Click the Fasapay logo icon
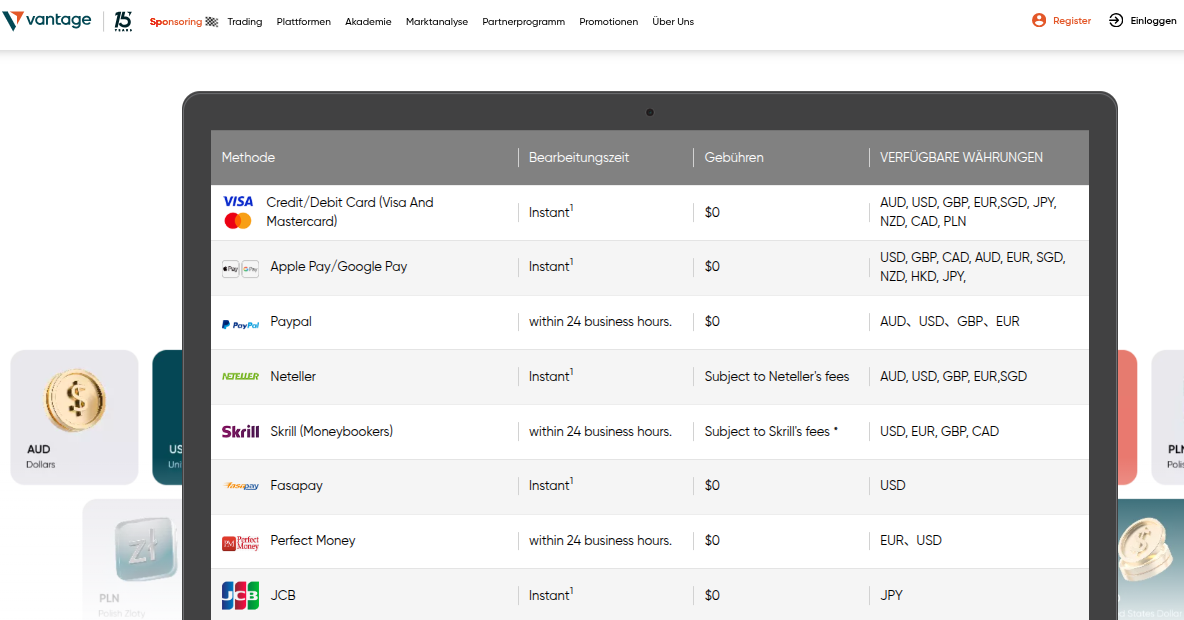Image resolution: width=1184 pixels, height=620 pixels. (240, 486)
